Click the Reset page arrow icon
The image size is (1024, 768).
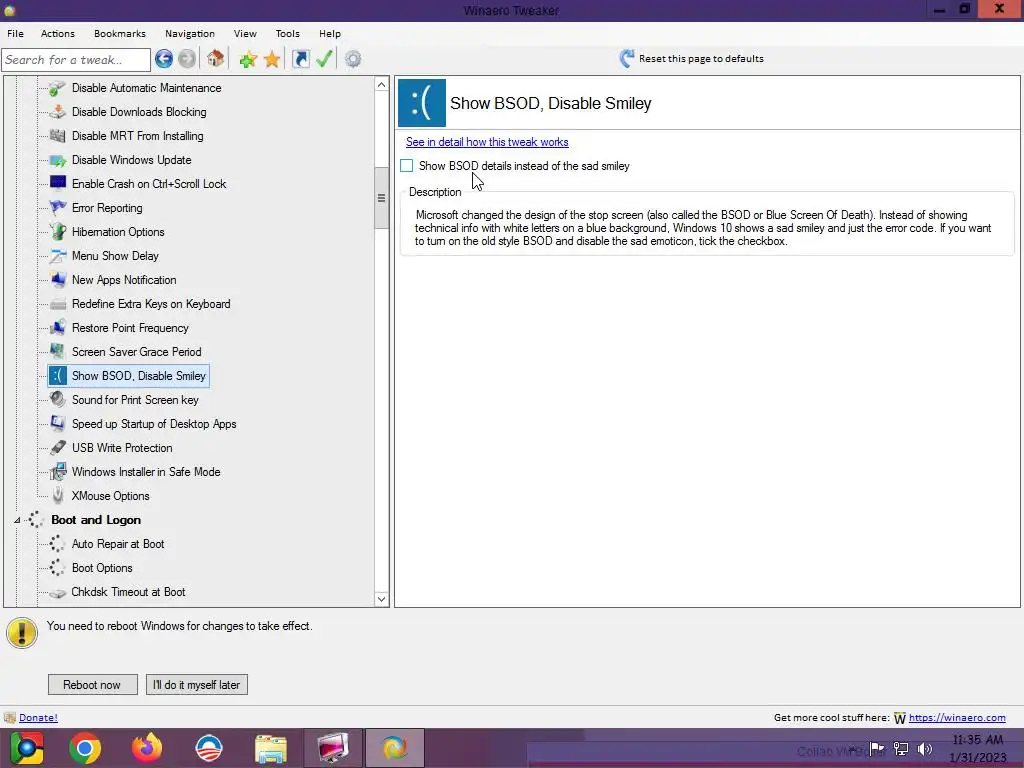click(627, 59)
